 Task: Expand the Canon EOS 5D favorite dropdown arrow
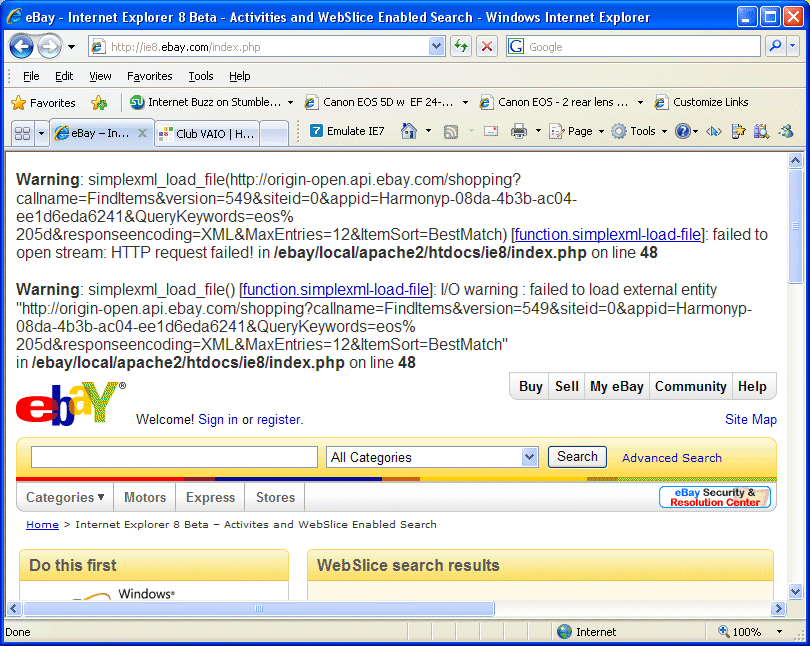click(x=465, y=102)
